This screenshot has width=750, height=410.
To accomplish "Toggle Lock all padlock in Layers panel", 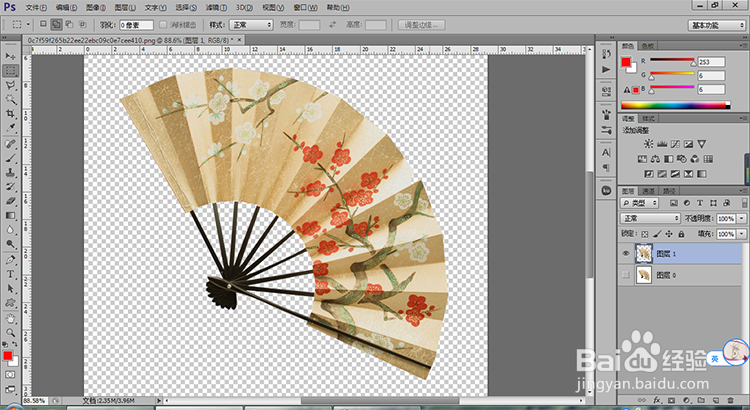I will click(681, 234).
